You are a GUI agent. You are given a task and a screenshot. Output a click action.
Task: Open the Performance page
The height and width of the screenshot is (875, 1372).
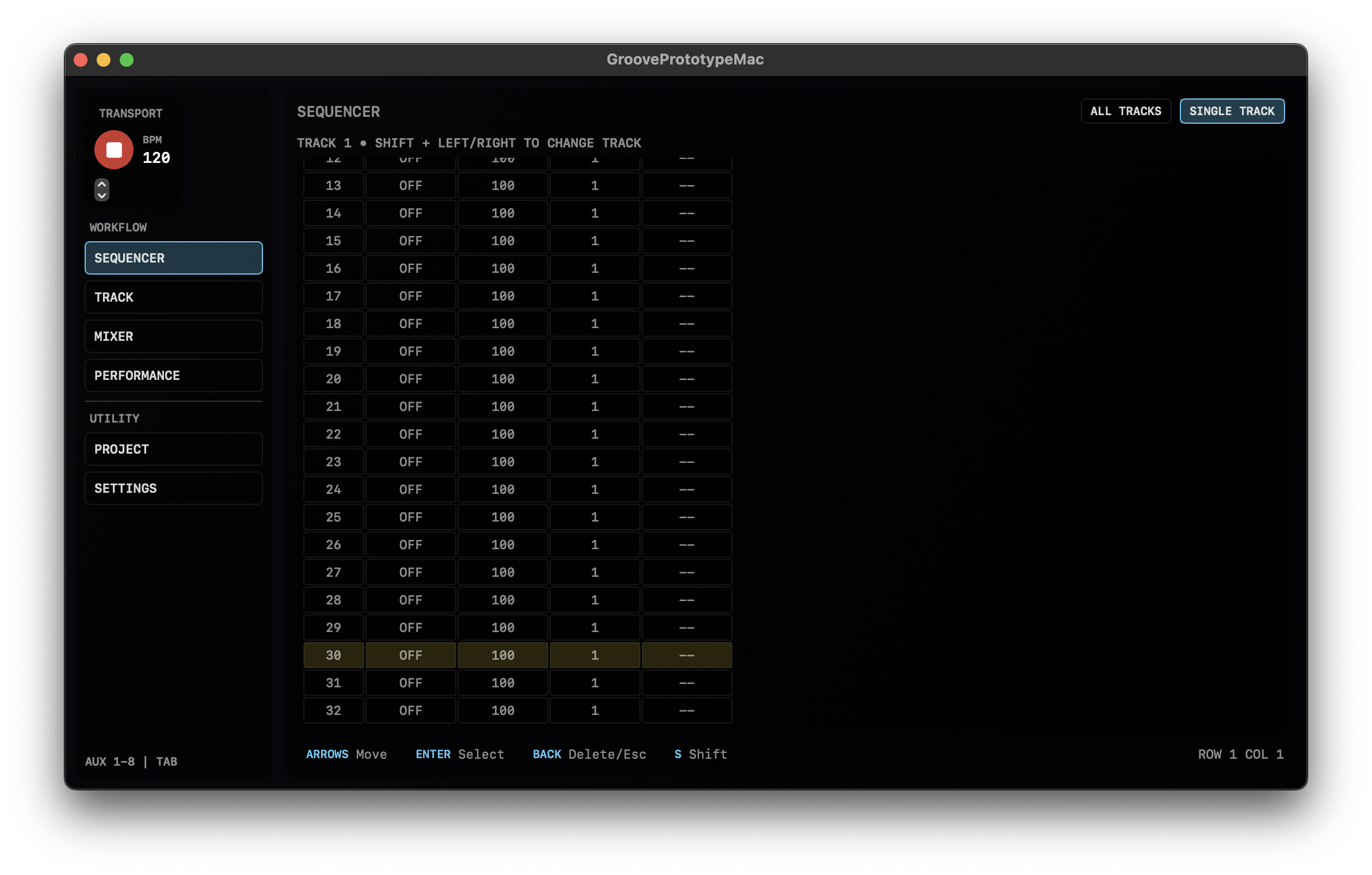coord(173,375)
